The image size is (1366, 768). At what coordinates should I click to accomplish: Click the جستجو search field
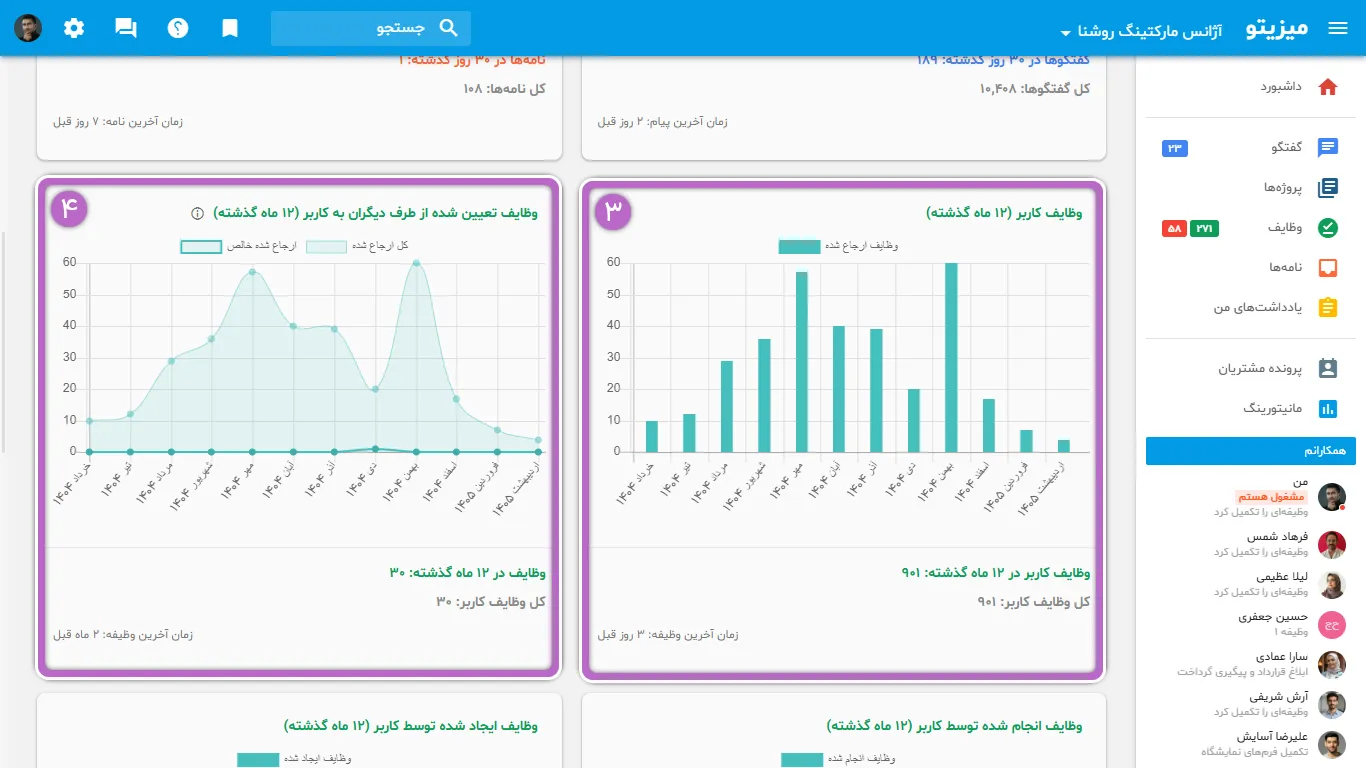pyautogui.click(x=370, y=28)
